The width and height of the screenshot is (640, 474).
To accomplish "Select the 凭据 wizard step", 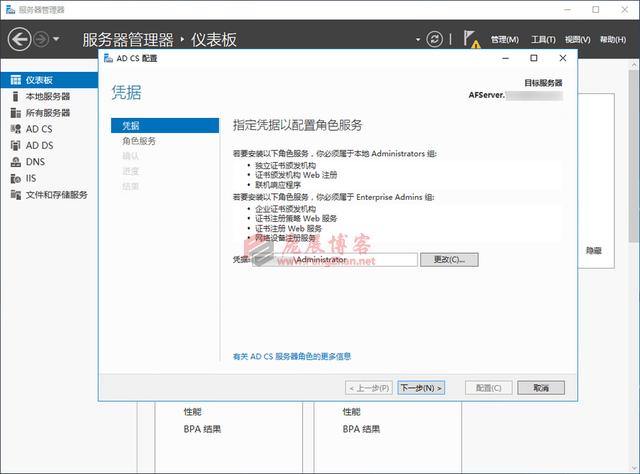I will pos(165,126).
